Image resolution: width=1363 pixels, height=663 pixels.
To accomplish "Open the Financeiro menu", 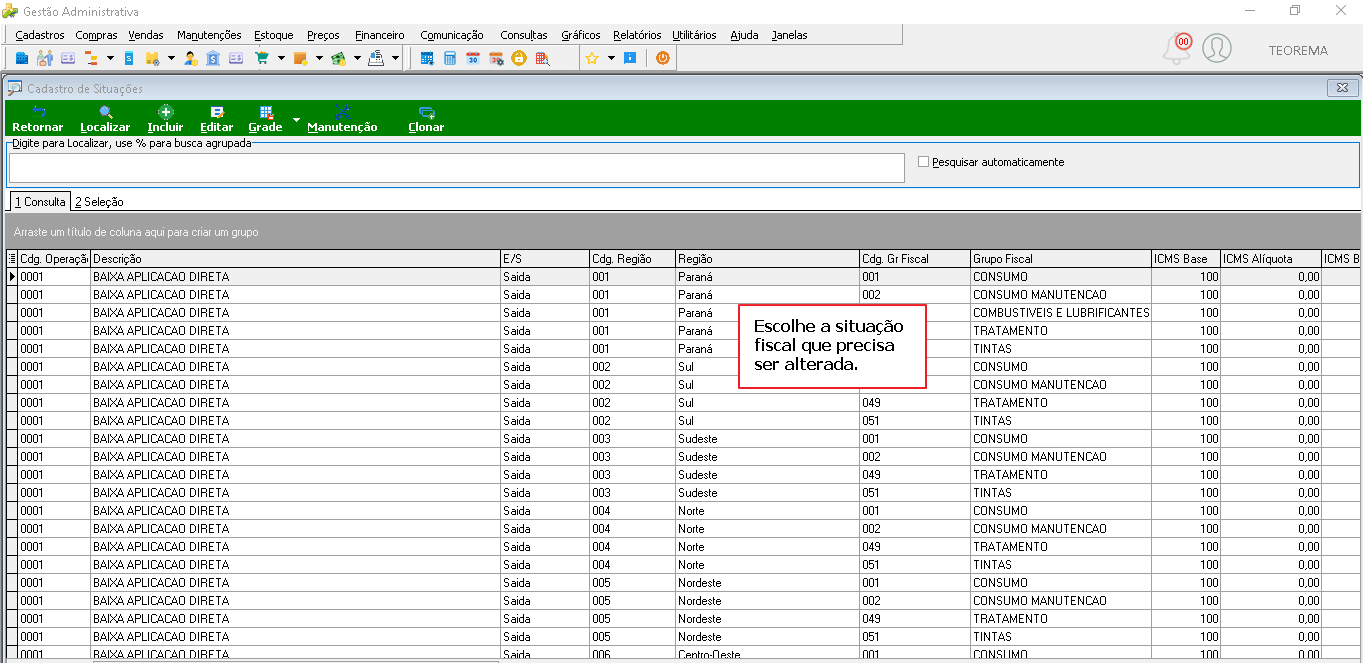I will (x=380, y=35).
